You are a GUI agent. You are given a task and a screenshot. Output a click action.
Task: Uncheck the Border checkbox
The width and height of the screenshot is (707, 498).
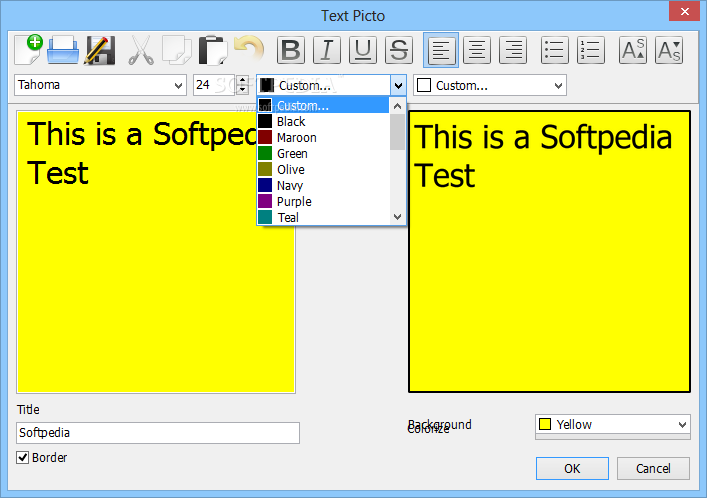tap(23, 457)
